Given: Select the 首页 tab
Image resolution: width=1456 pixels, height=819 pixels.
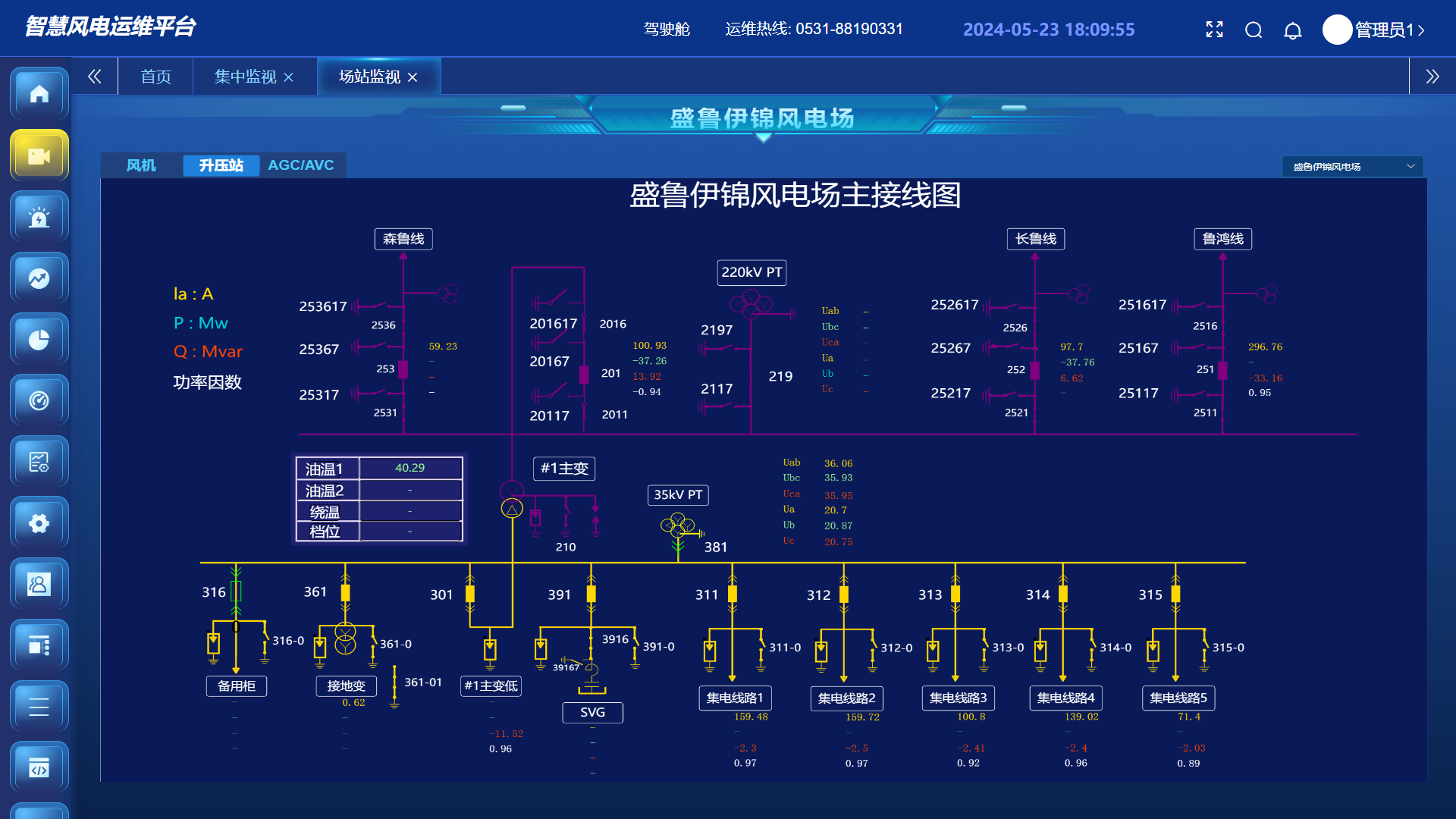Looking at the screenshot, I should [x=155, y=77].
